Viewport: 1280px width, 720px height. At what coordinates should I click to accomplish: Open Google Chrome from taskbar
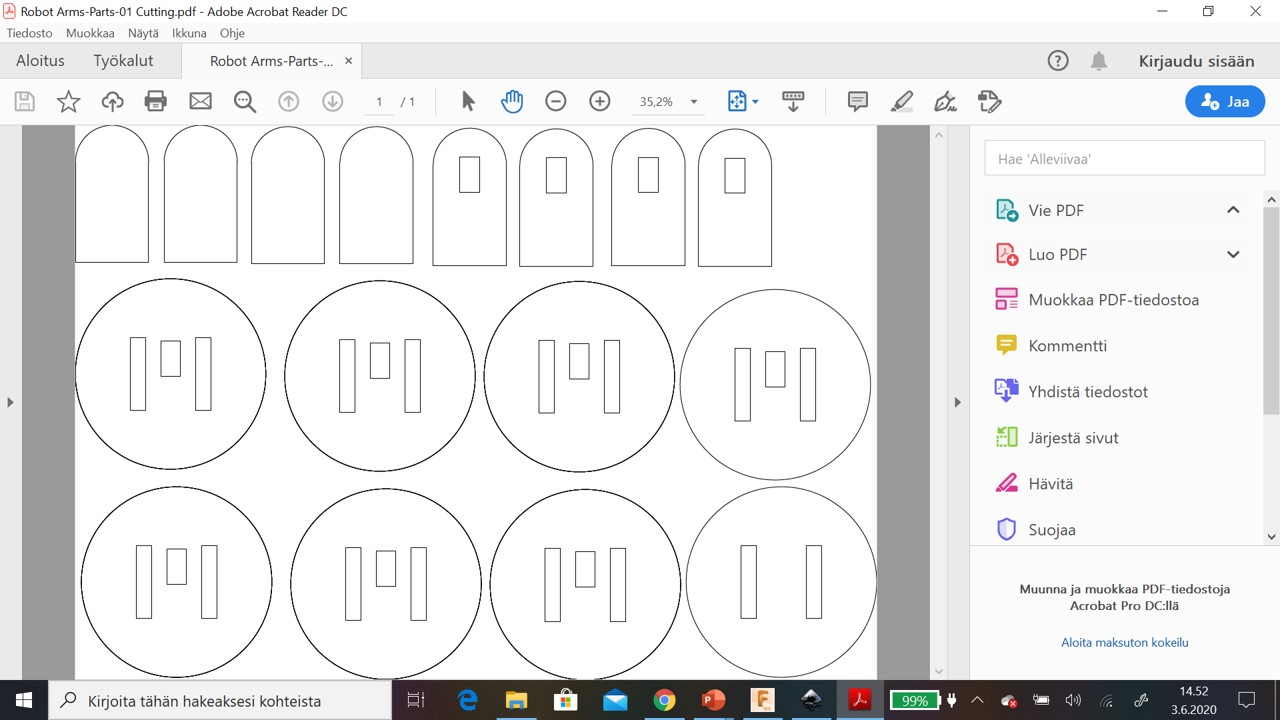point(664,700)
